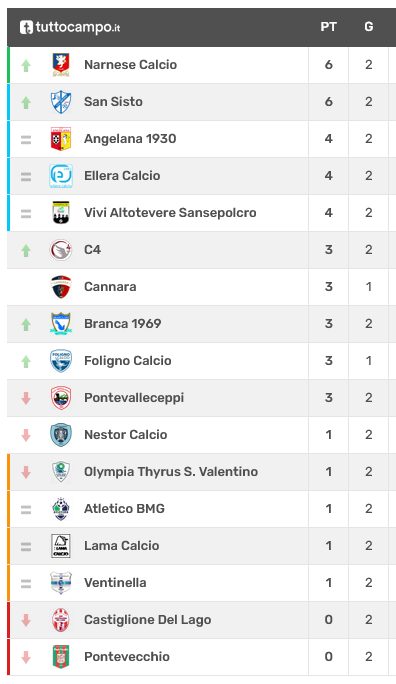Open Vivi Altotevere Sansepolcro team page
Screen dimensions: 396x684
pos(170,213)
